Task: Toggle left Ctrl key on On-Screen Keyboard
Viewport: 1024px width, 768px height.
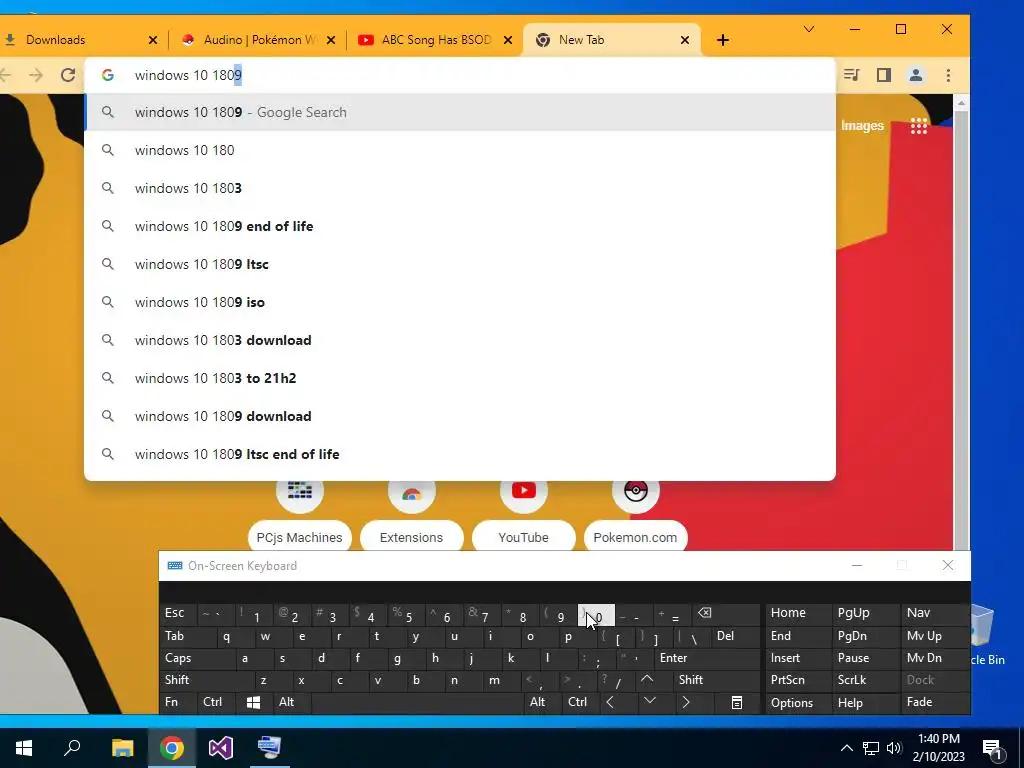Action: 213,702
